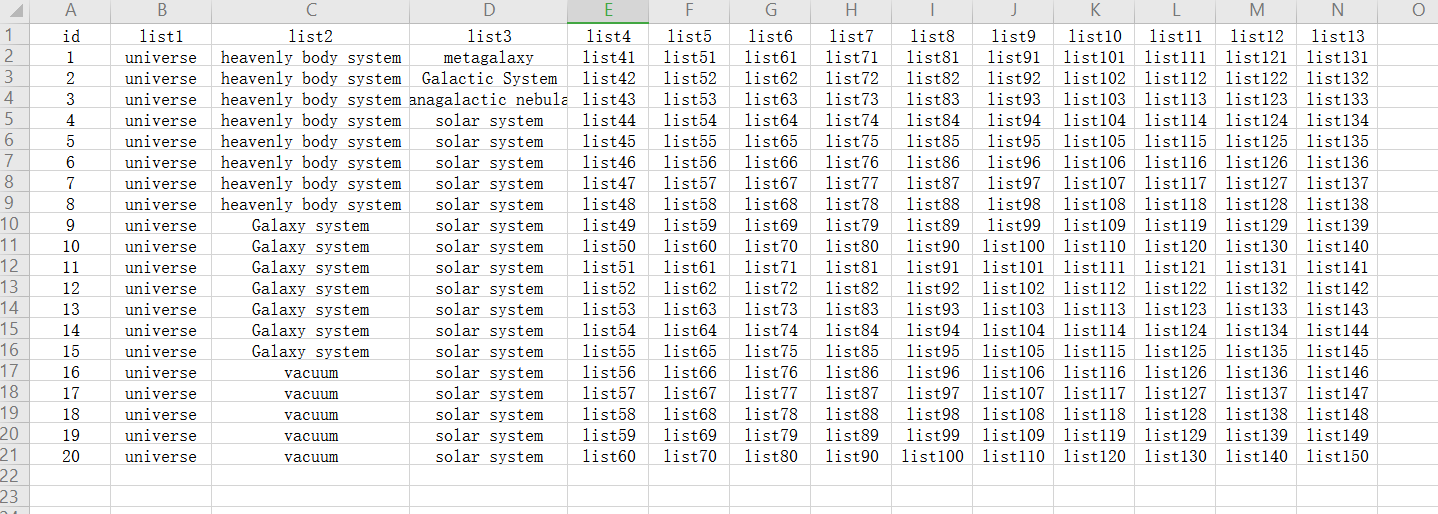Select row 17 header
This screenshot has height=514, width=1438.
tap(15, 372)
